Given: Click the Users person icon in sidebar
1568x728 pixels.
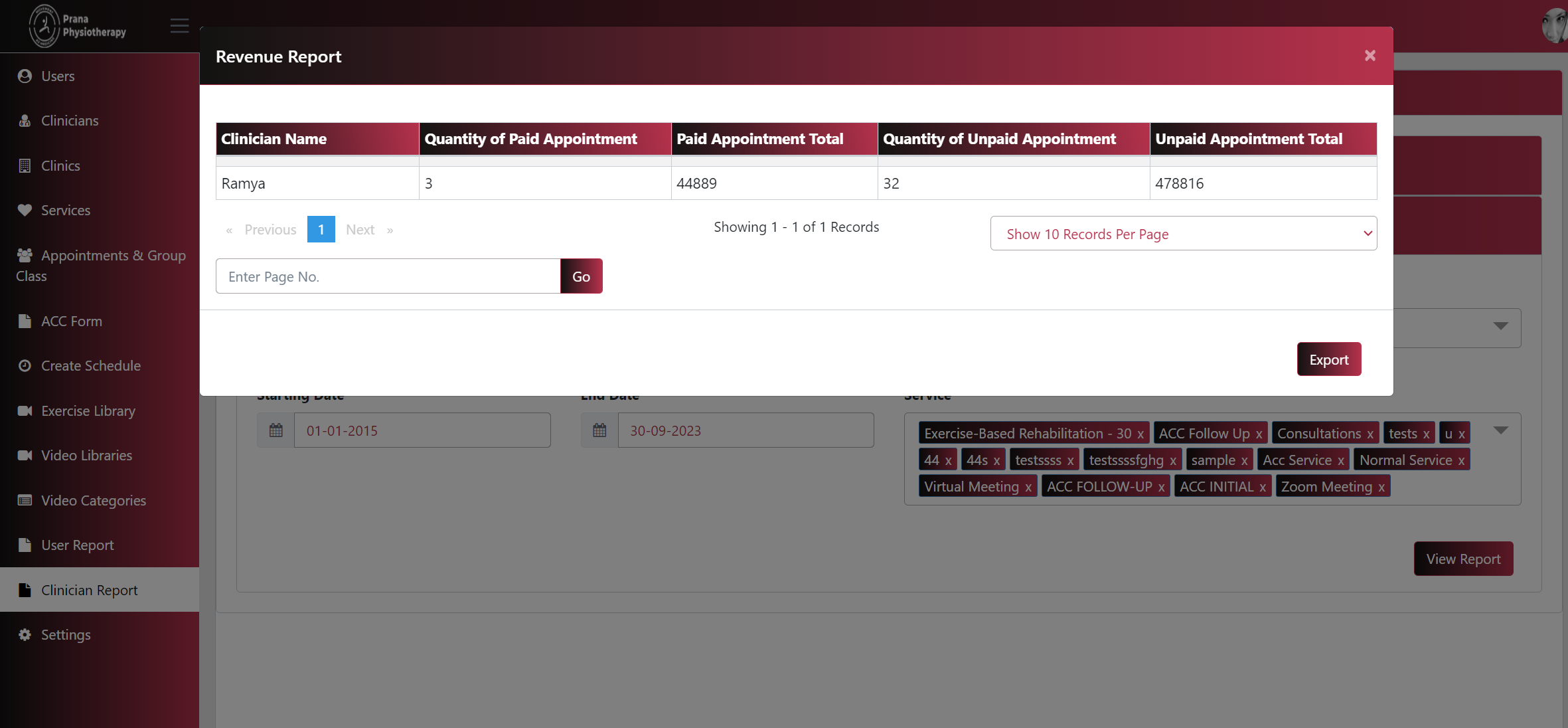Looking at the screenshot, I should (x=25, y=76).
